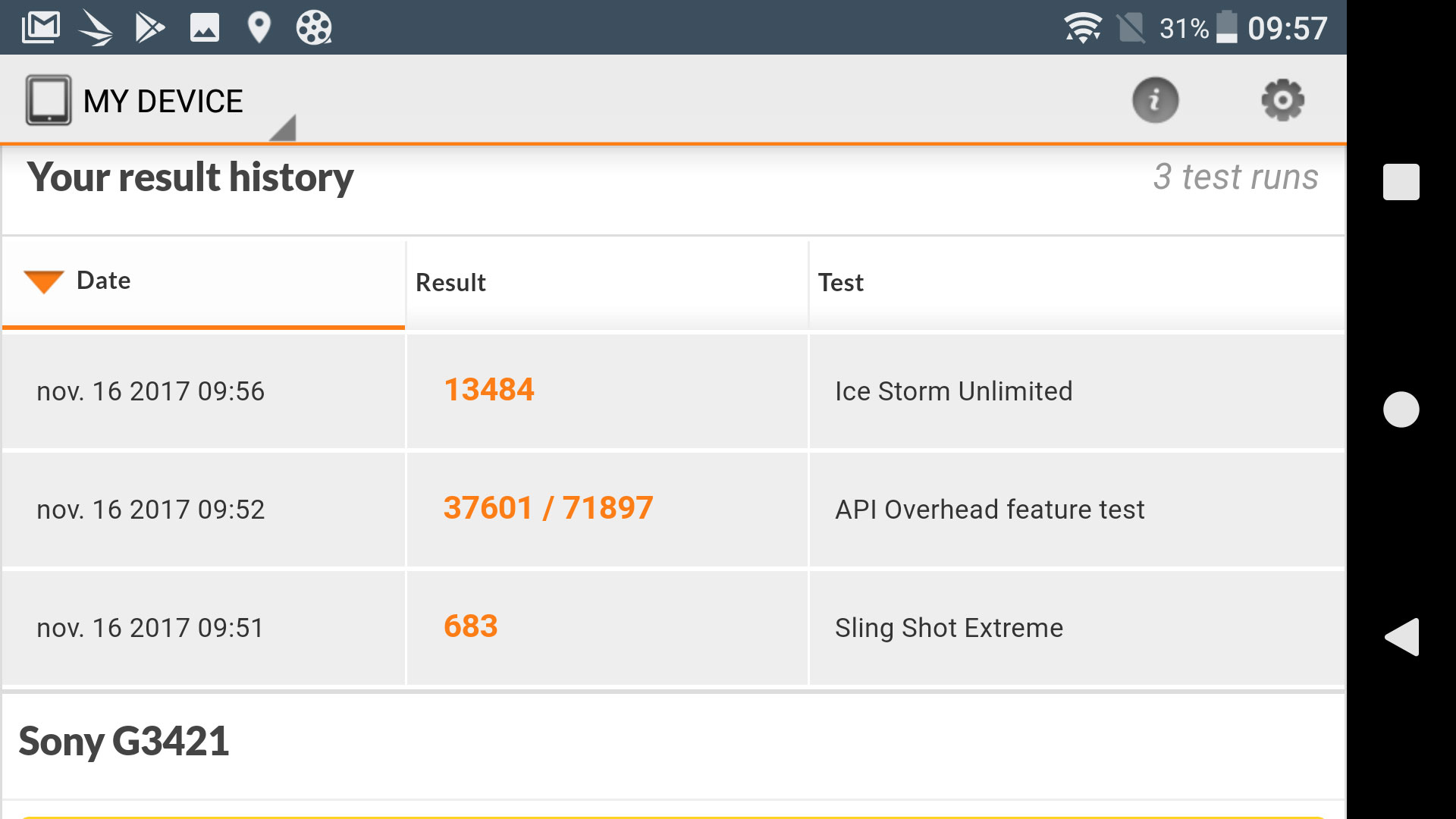
Task: Tap the no-SIM card status icon
Action: (x=1131, y=28)
